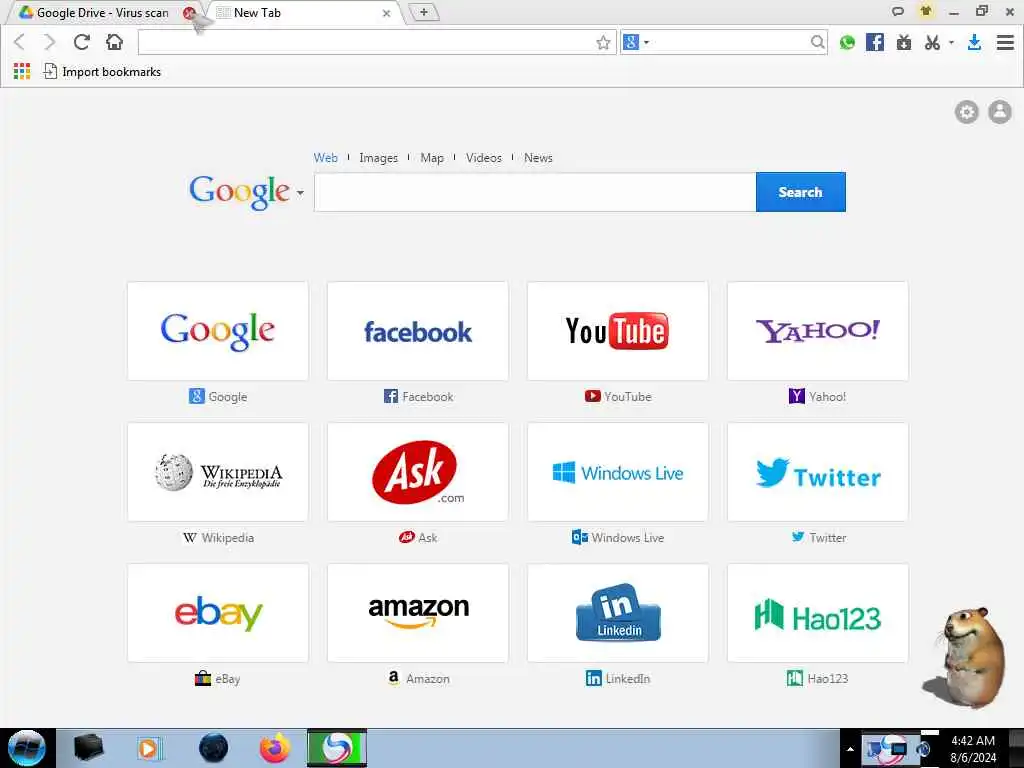The image size is (1024, 768).
Task: Expand the Google logo engine dropdown
Action: click(300, 193)
